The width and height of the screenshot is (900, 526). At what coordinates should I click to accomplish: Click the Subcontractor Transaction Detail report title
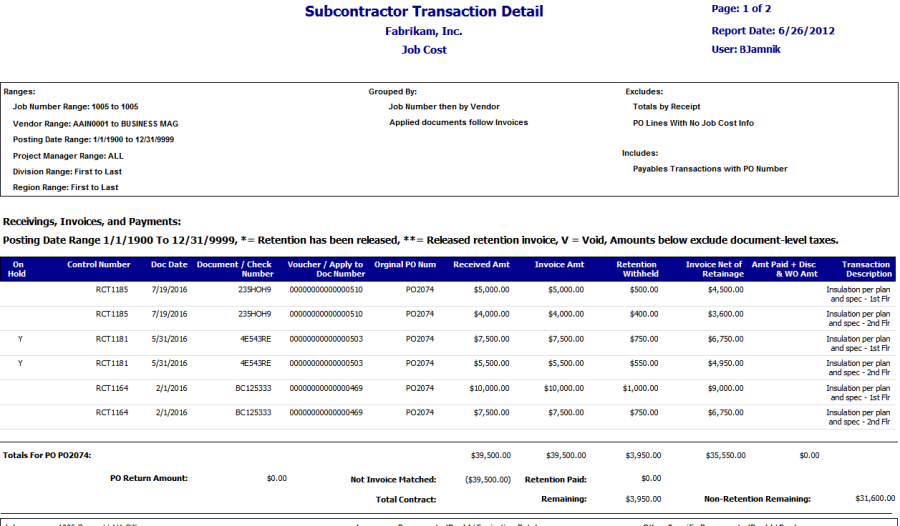(424, 12)
